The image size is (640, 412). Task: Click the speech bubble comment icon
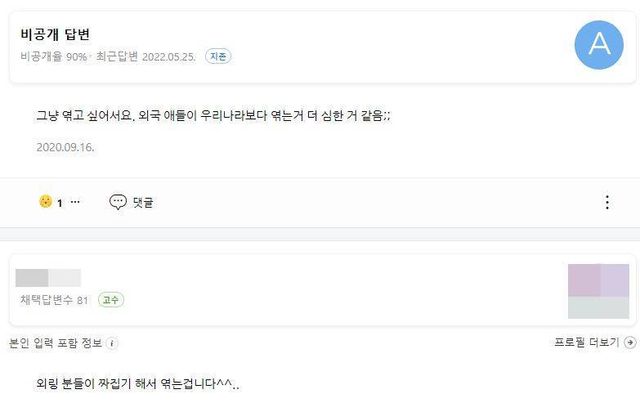click(x=118, y=202)
